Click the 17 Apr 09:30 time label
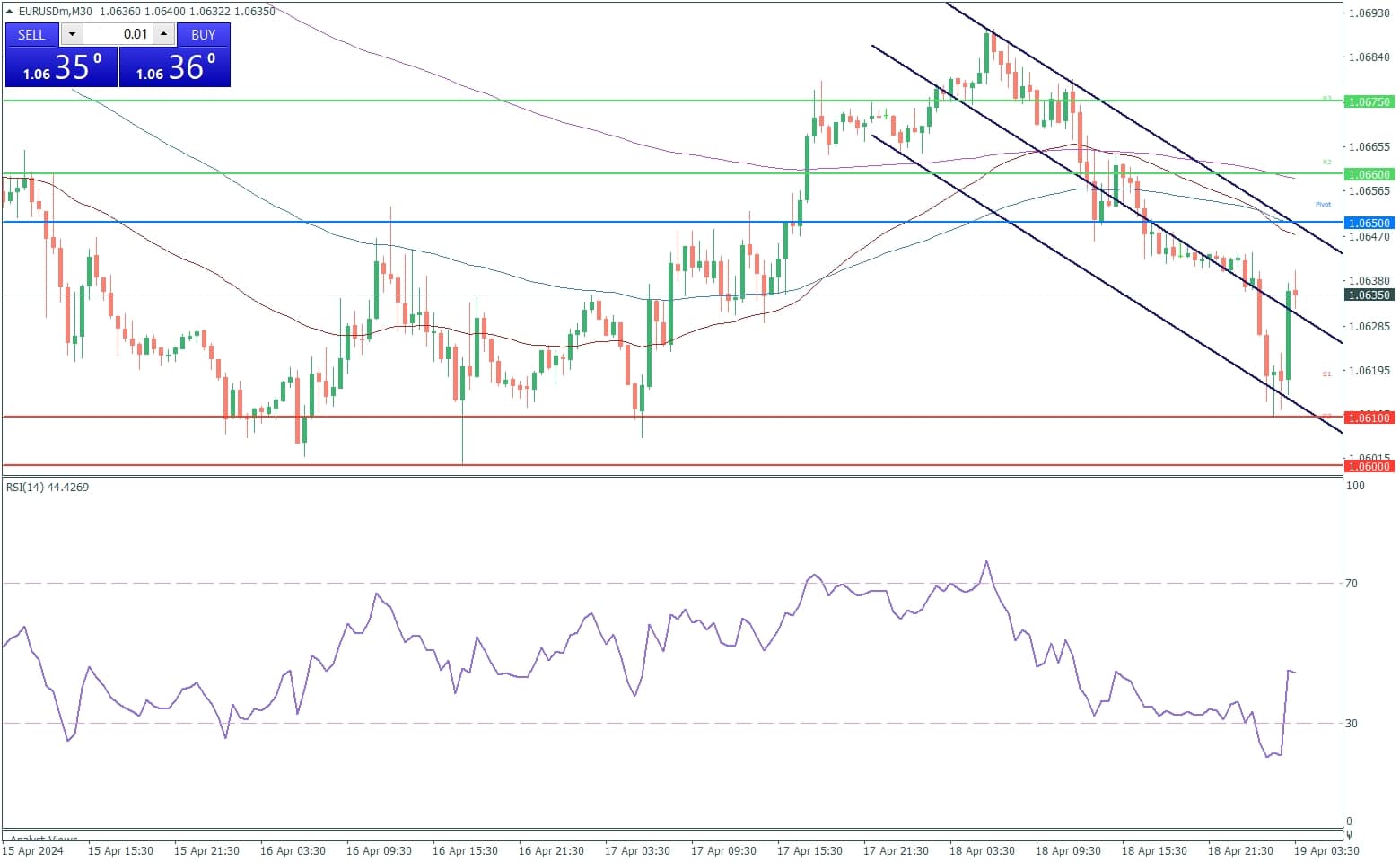 click(x=723, y=851)
